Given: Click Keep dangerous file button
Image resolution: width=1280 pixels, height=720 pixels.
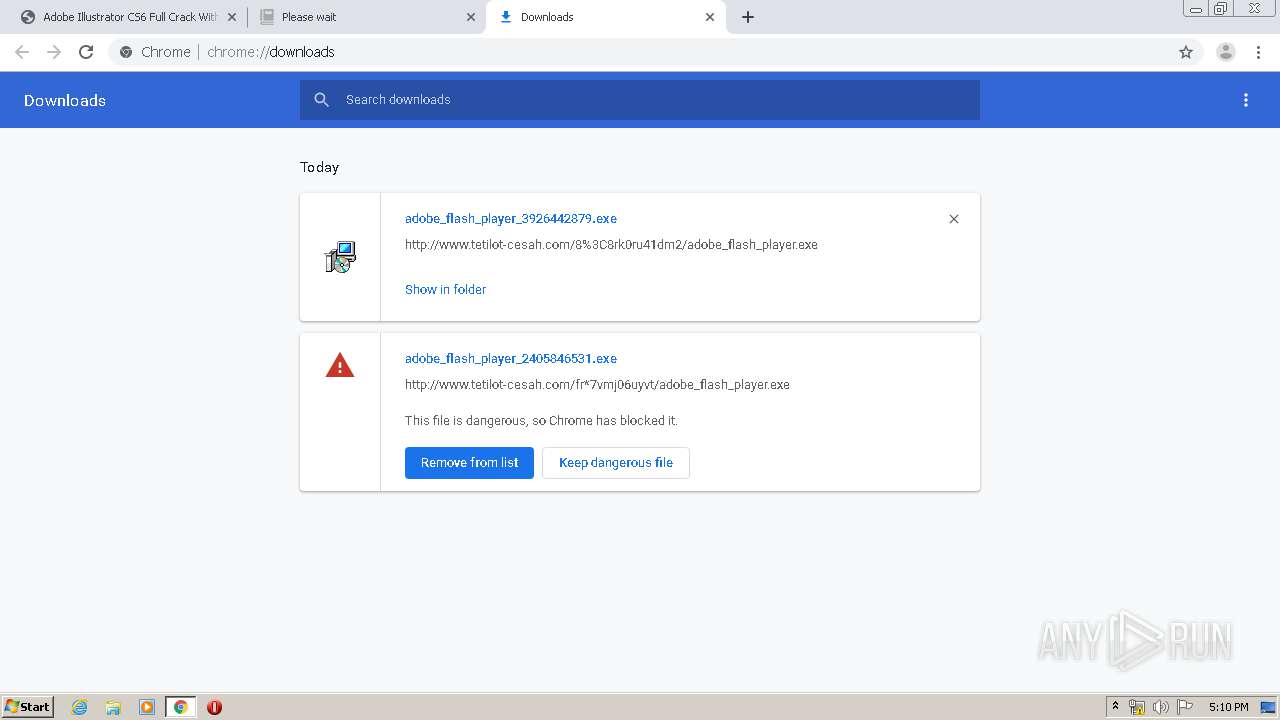Looking at the screenshot, I should pyautogui.click(x=616, y=462).
